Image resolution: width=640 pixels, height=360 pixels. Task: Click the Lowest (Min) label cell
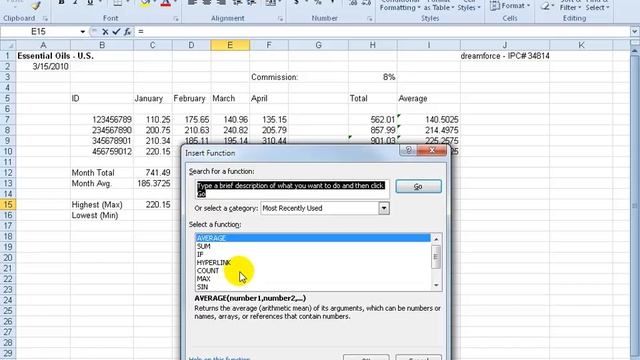click(102, 215)
